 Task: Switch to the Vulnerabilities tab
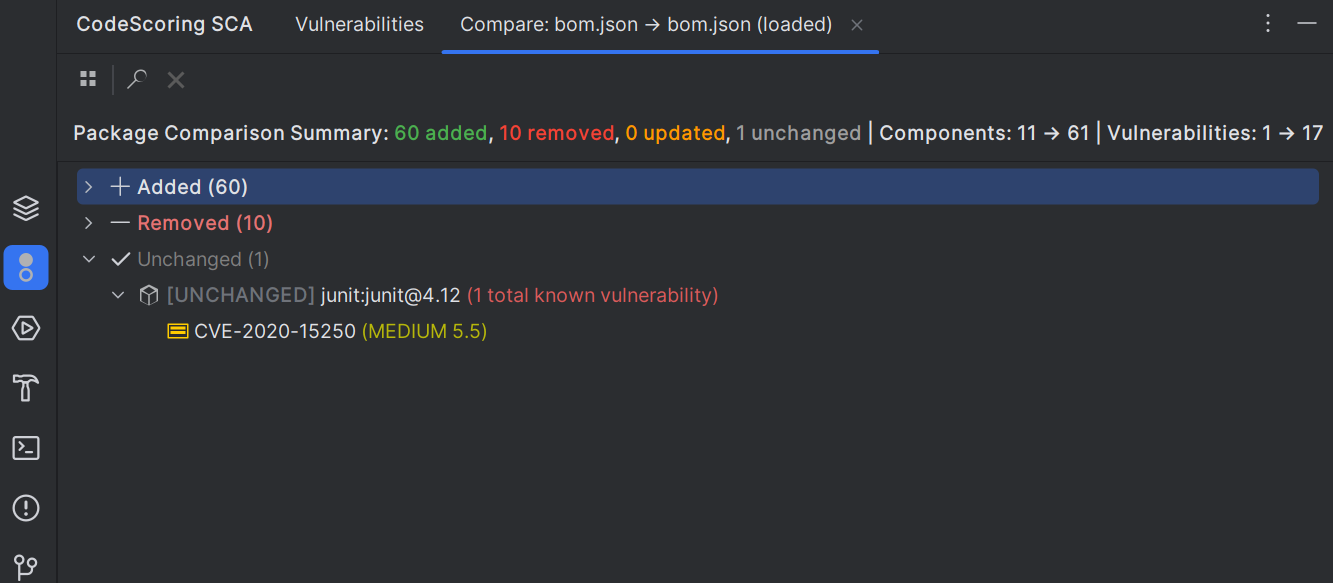(x=360, y=25)
